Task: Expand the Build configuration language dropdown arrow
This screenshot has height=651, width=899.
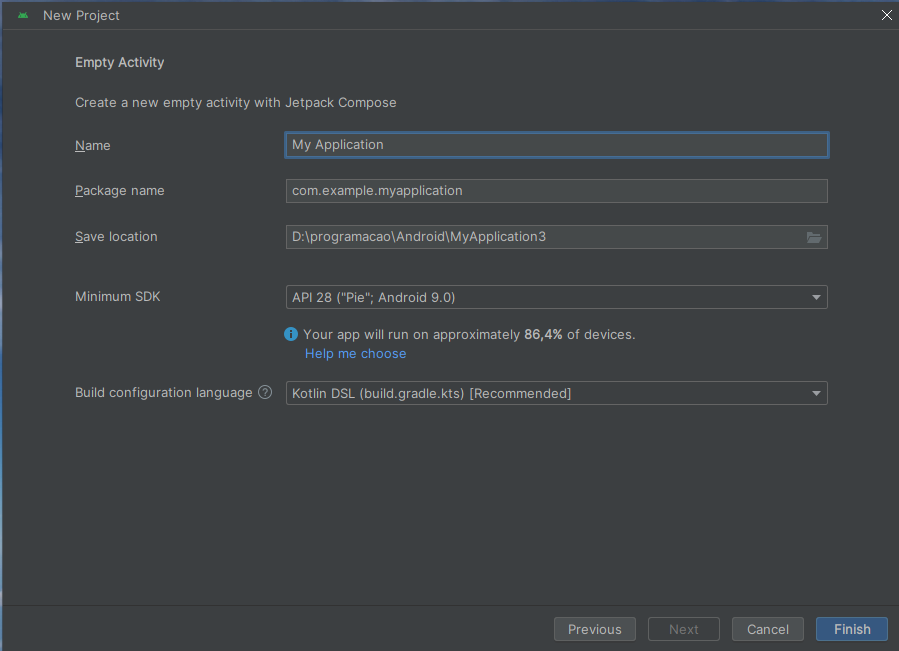Action: click(x=816, y=393)
